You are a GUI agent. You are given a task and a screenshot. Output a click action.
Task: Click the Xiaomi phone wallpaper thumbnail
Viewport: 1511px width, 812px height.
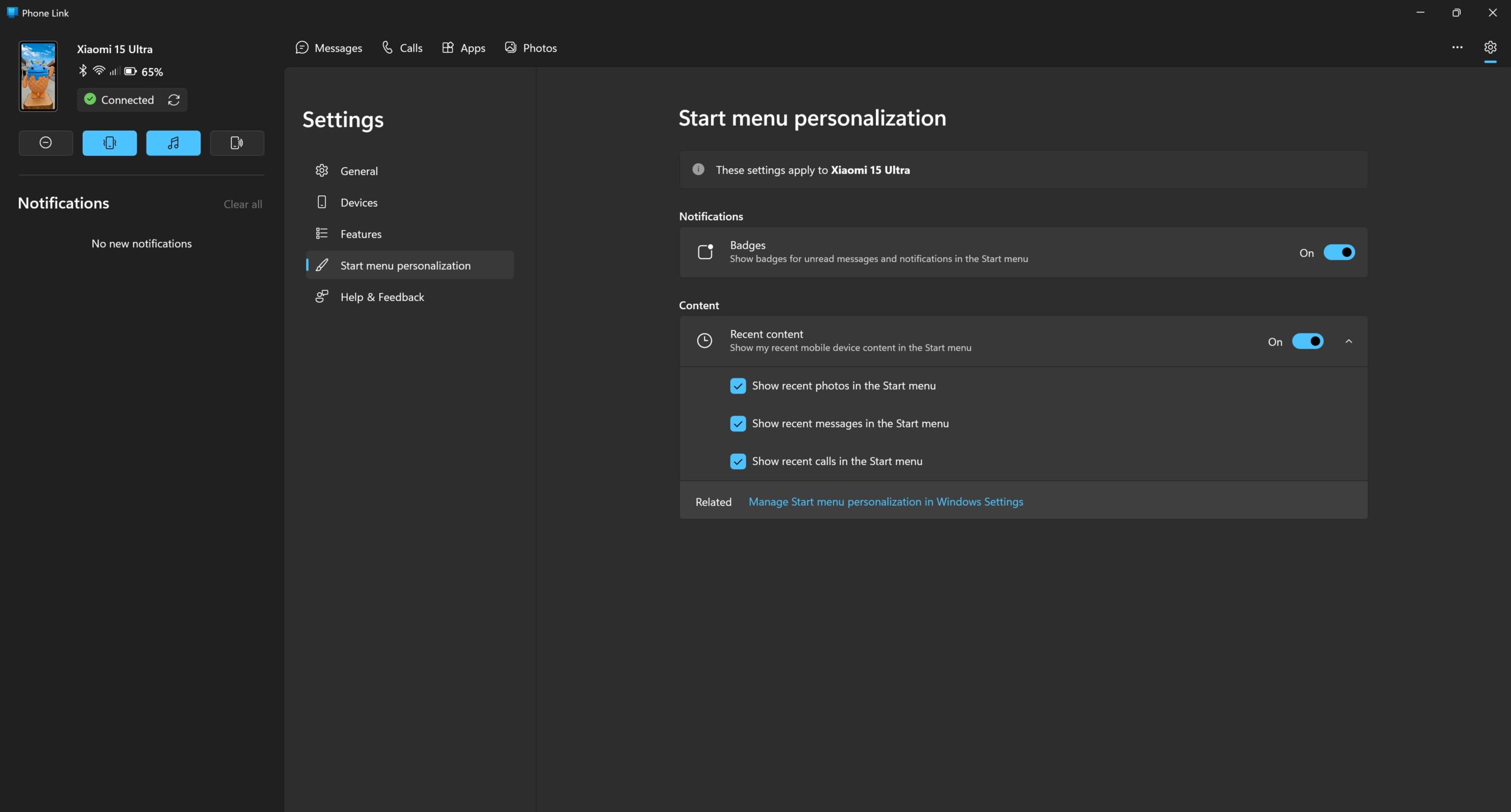[38, 76]
